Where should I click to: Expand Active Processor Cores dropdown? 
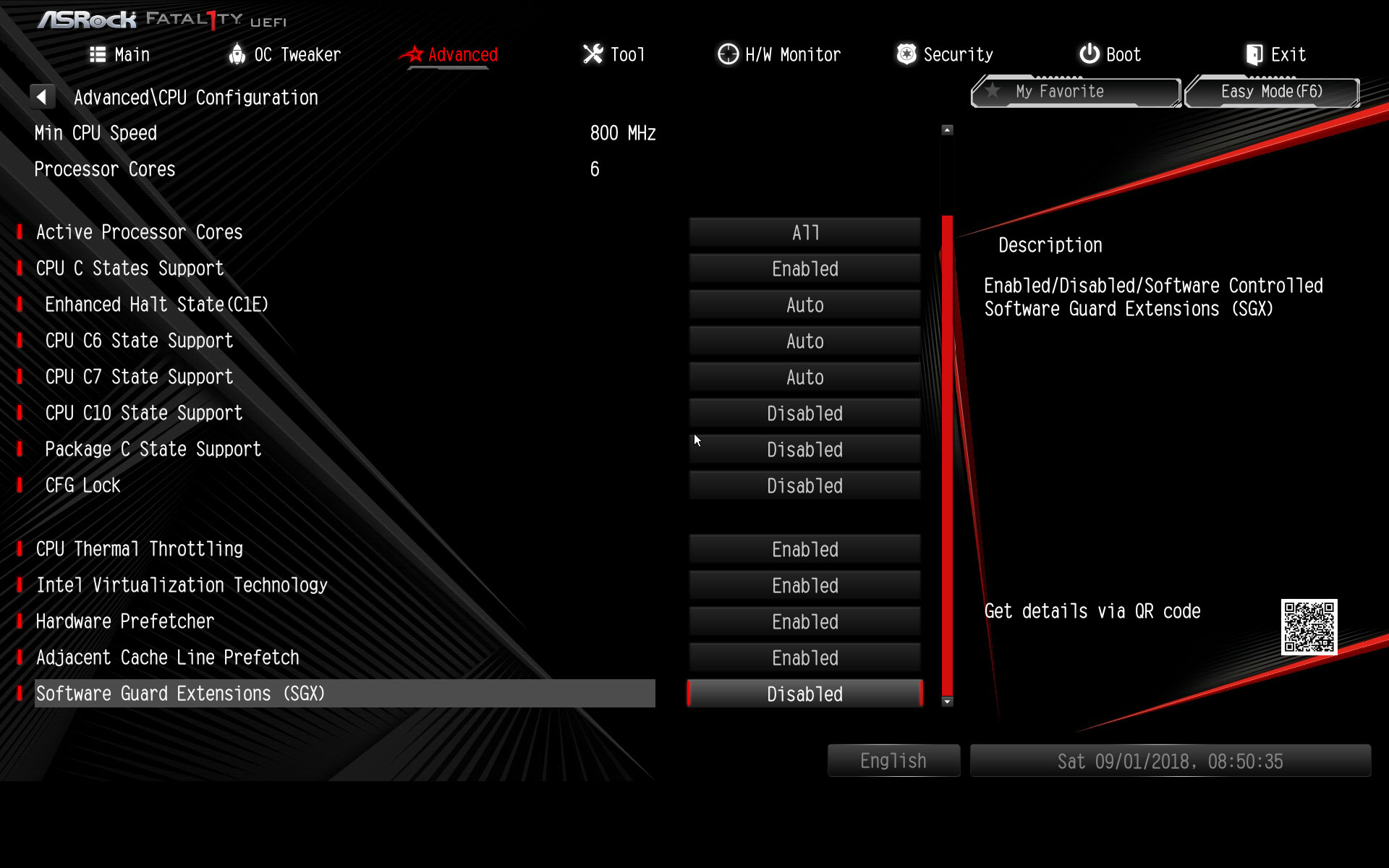coord(805,232)
